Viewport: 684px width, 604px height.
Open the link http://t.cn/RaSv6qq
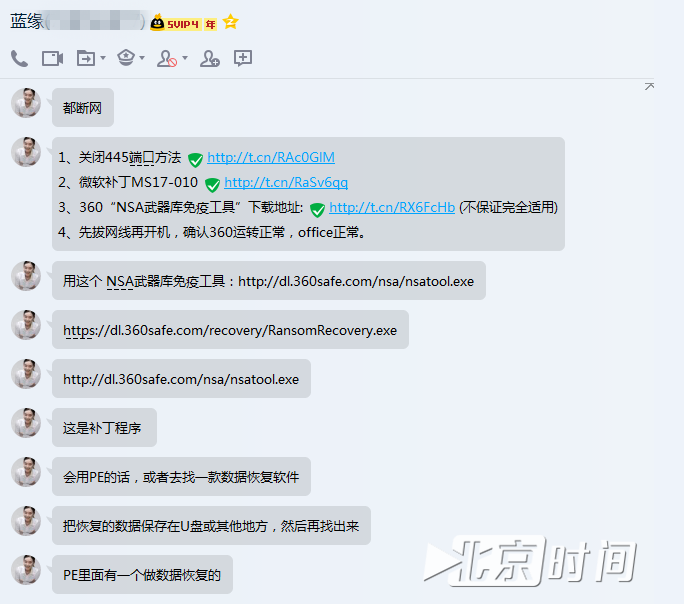click(x=286, y=183)
